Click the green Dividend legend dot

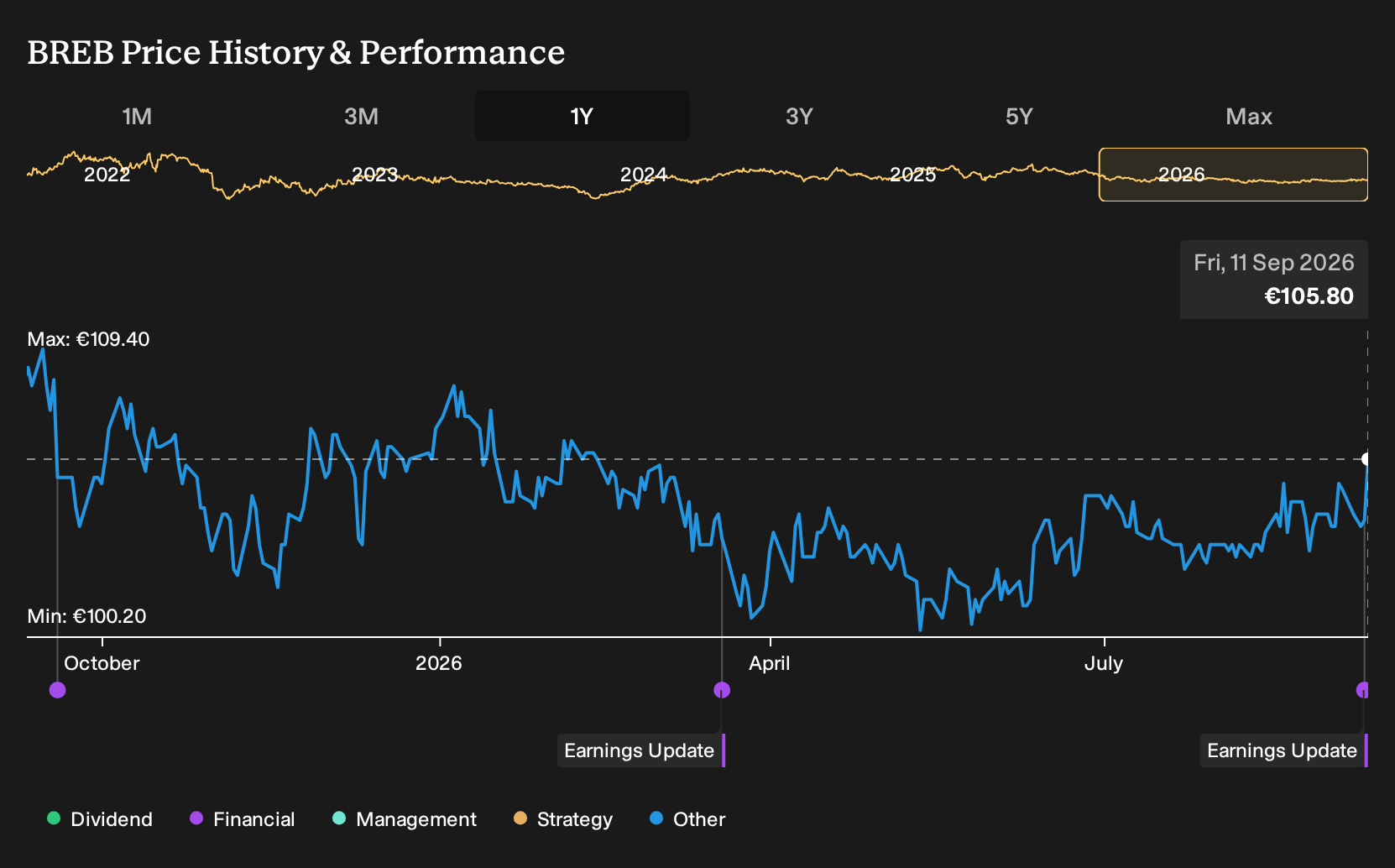coord(54,818)
